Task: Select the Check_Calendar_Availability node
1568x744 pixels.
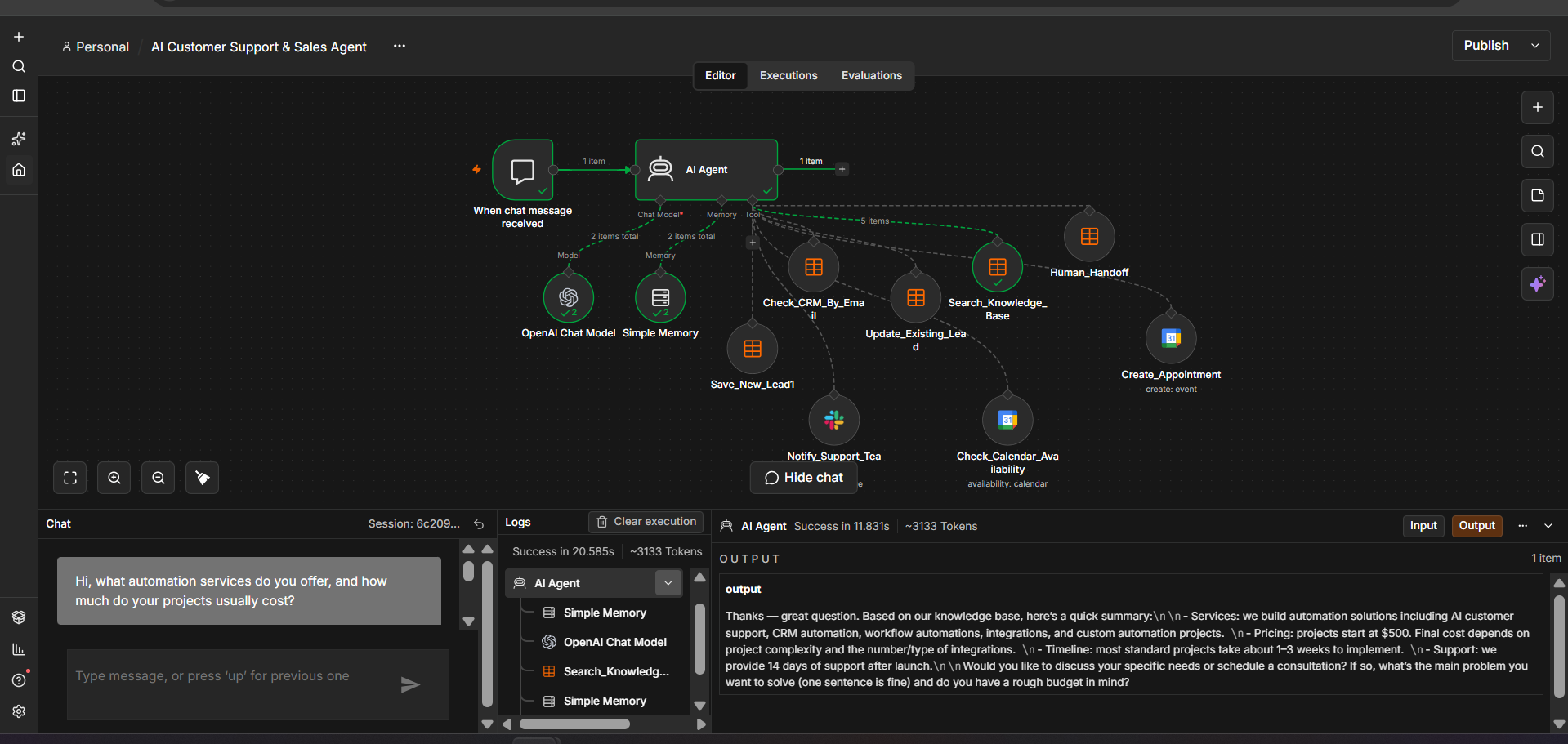Action: click(x=1007, y=421)
